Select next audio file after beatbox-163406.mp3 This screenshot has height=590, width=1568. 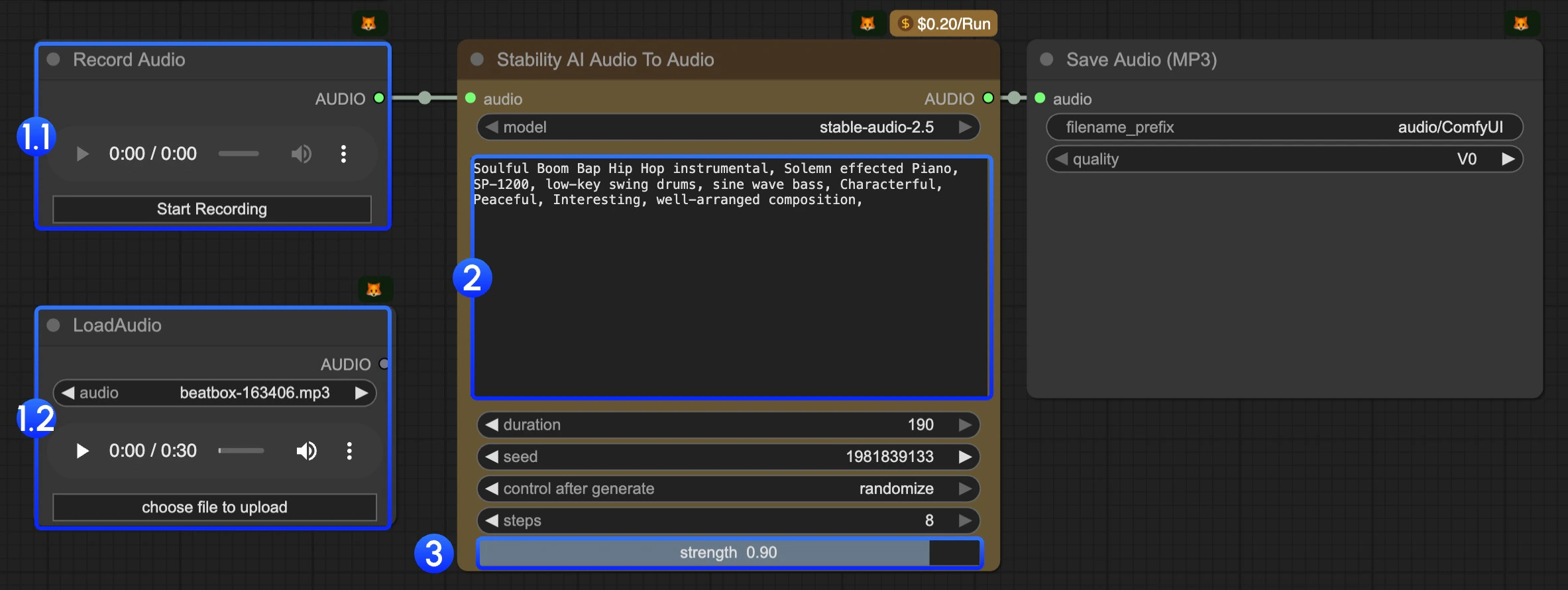tap(362, 393)
